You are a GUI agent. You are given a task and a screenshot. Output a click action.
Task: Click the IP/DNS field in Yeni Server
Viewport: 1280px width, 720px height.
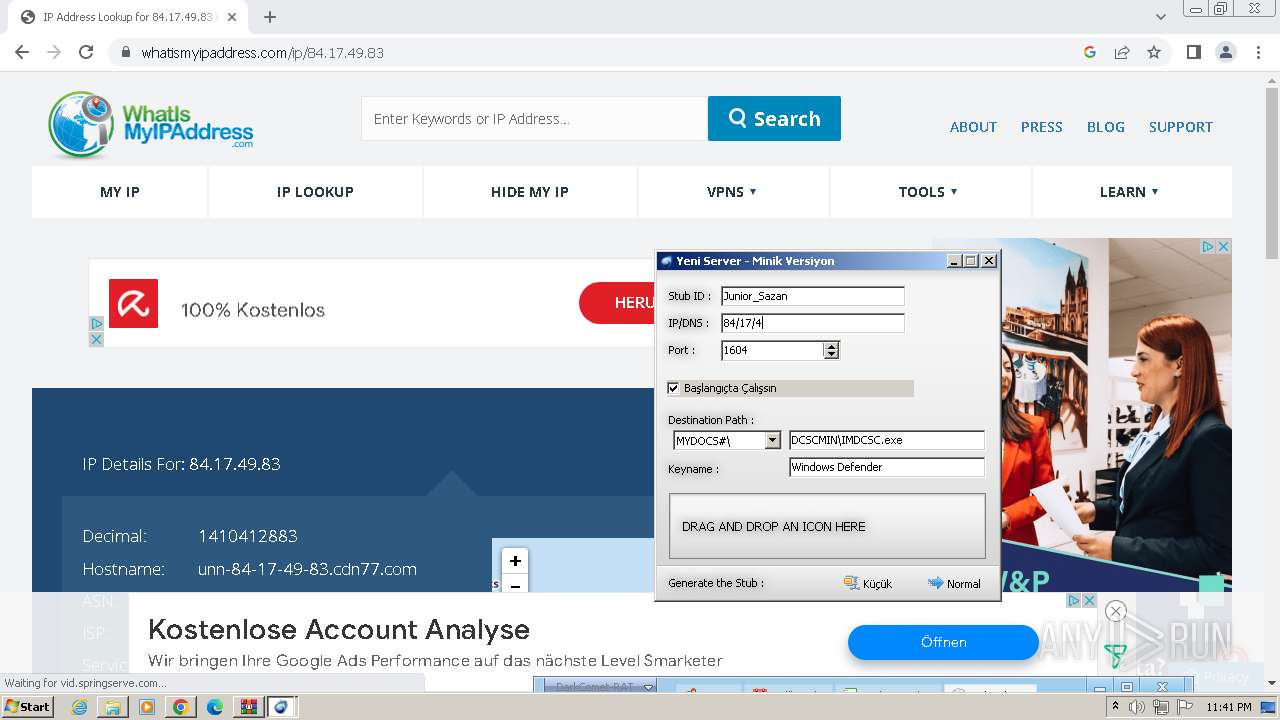[x=812, y=323]
